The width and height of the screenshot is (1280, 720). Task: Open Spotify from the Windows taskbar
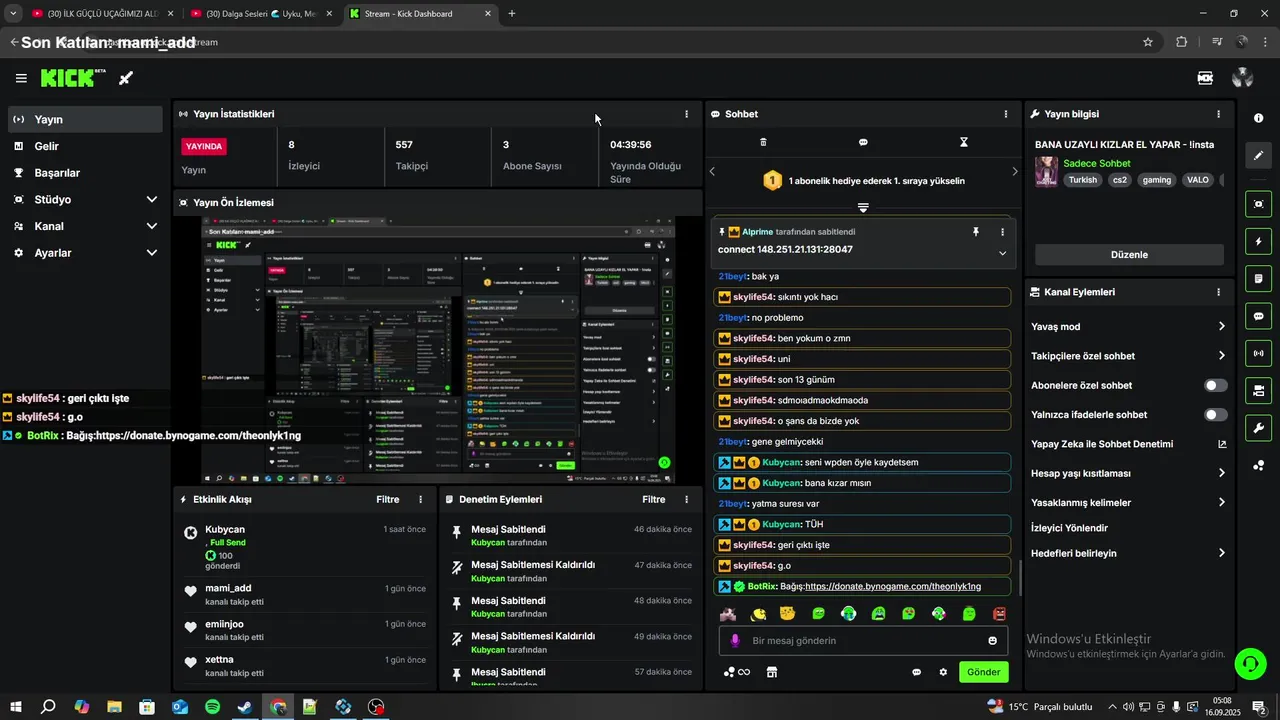[x=212, y=707]
